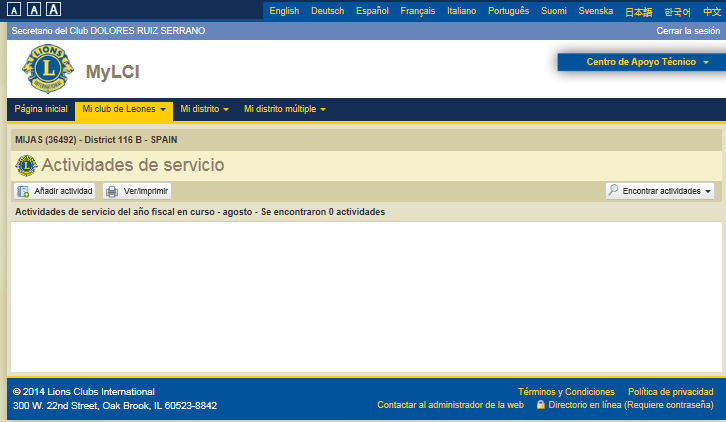Click the medium font size A icon
726x422 pixels.
[32, 9]
